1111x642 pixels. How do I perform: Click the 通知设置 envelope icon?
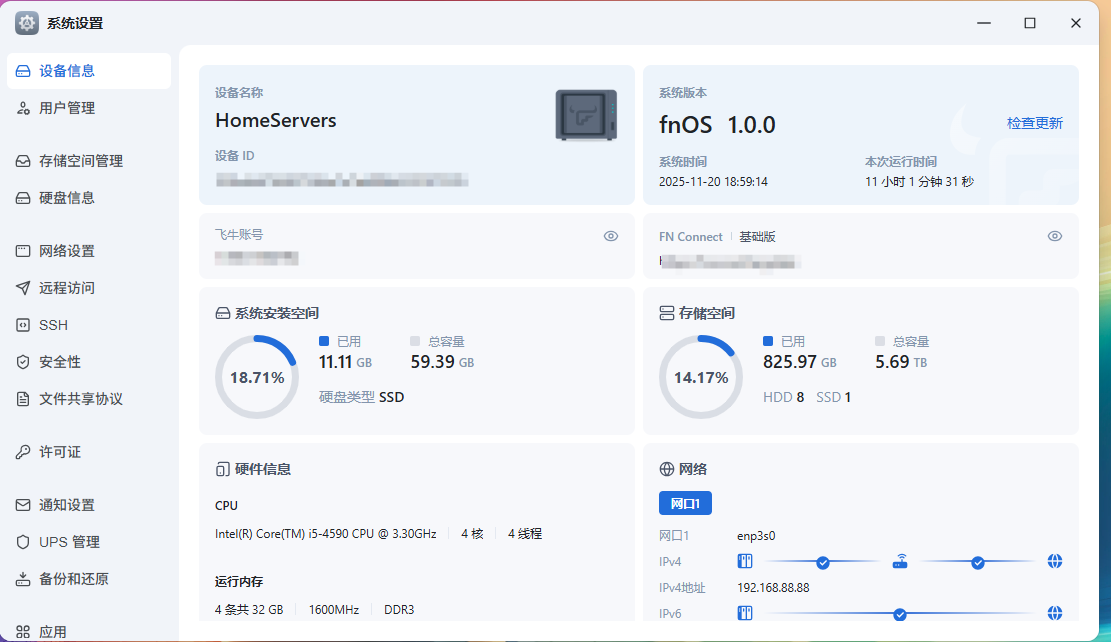(23, 505)
